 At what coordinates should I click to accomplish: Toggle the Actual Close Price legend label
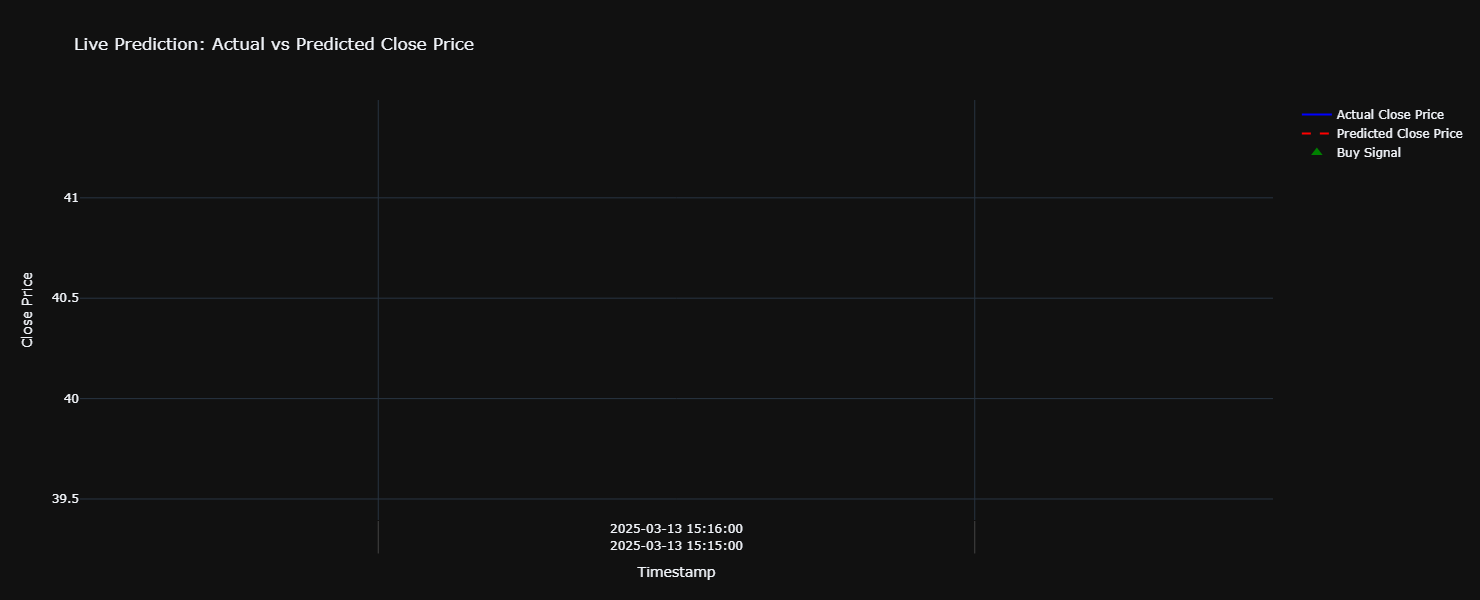1389,115
